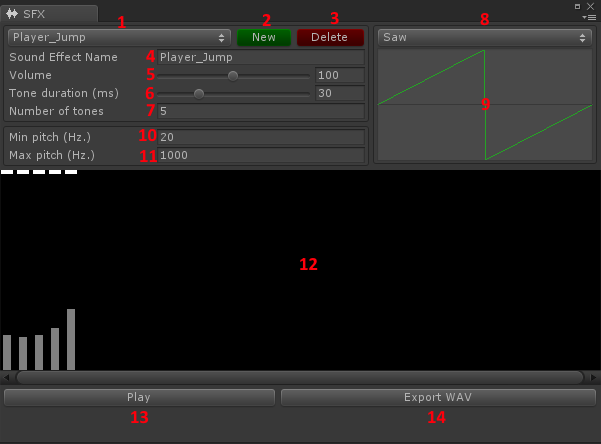Image resolution: width=601 pixels, height=444 pixels.
Task: Select the SFX tab
Action: coord(49,14)
